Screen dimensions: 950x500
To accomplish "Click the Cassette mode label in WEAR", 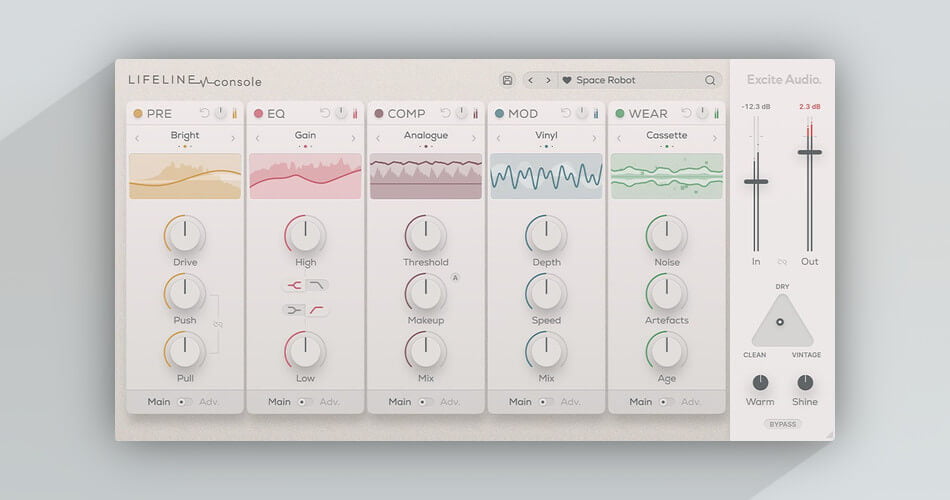I will pyautogui.click(x=666, y=135).
